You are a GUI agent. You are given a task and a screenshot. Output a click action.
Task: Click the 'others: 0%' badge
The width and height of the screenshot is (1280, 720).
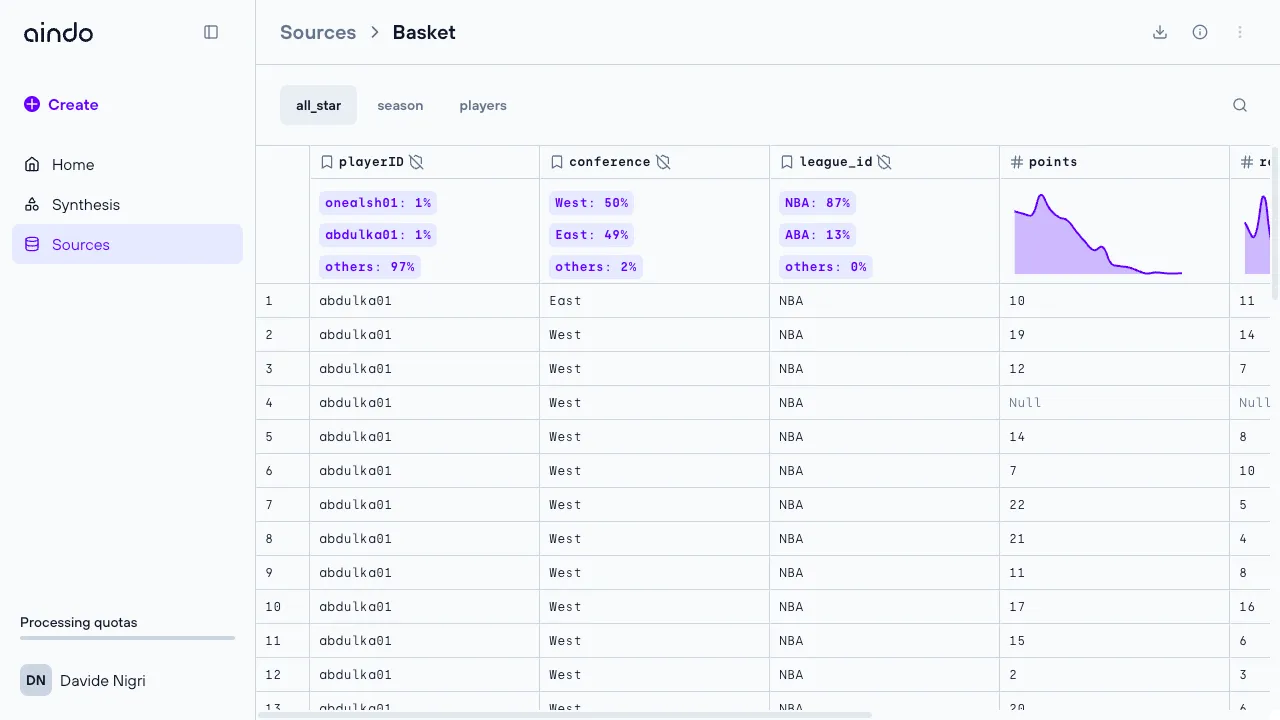826,267
